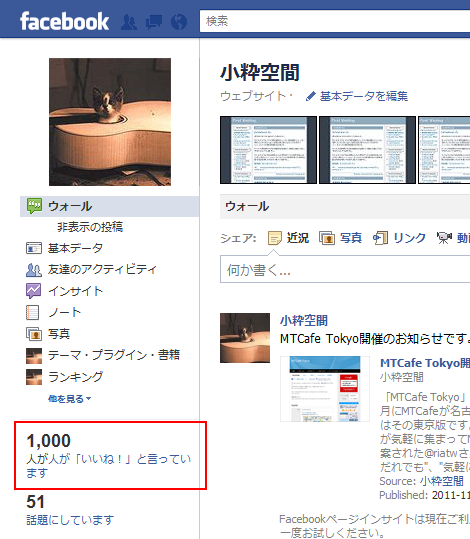Click the post author avatar thumbnail

pyautogui.click(x=245, y=338)
